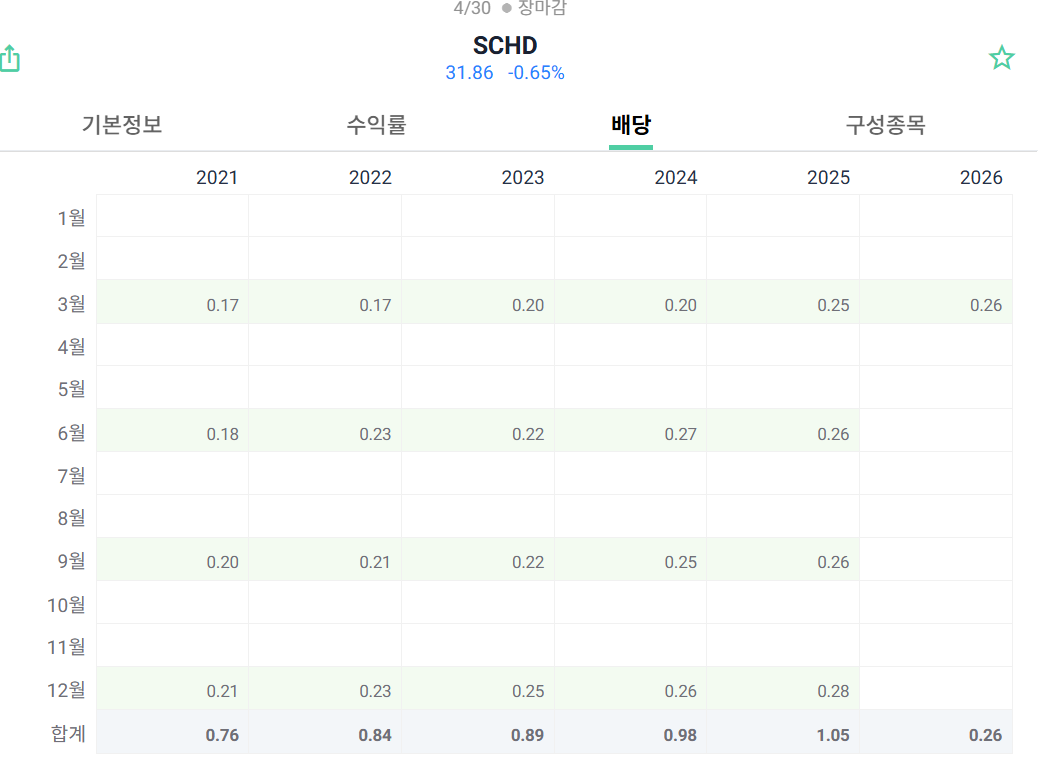This screenshot has height=770, width=1043.
Task: Select the 배당 tab
Action: coord(631,124)
